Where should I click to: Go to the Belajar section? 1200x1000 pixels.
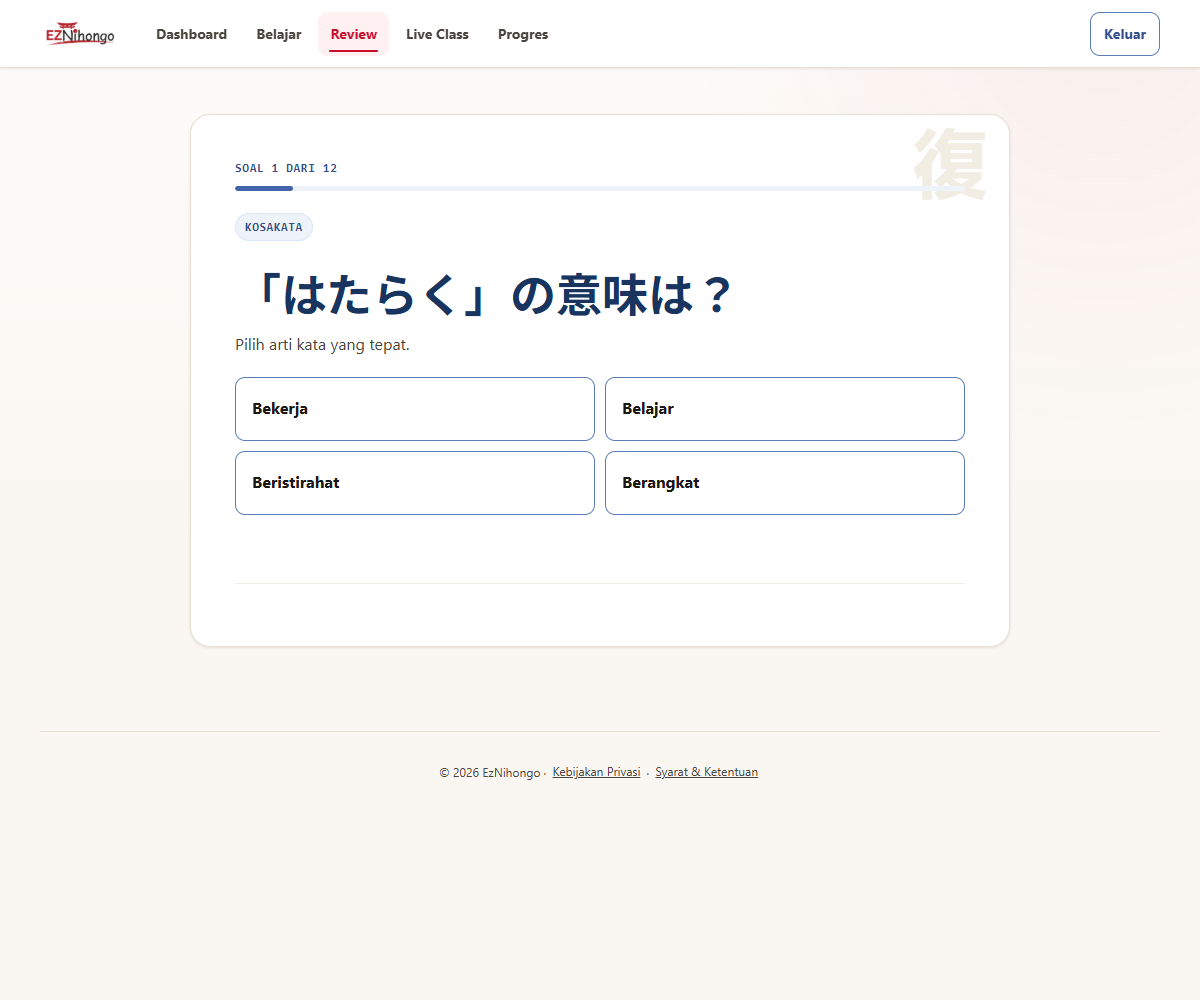pos(279,34)
